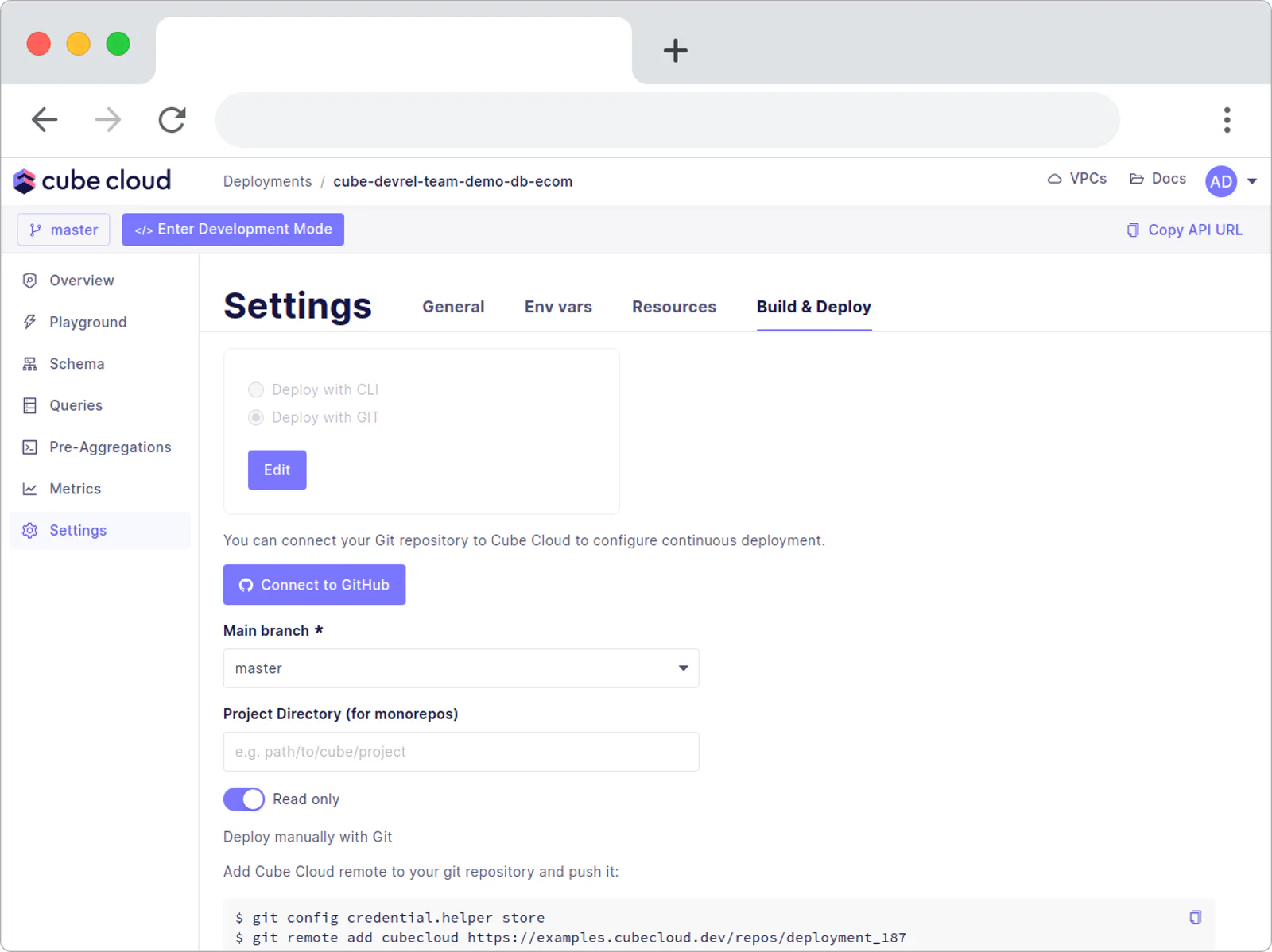Switch to the Env vars tab
1272x952 pixels.
[x=558, y=307]
